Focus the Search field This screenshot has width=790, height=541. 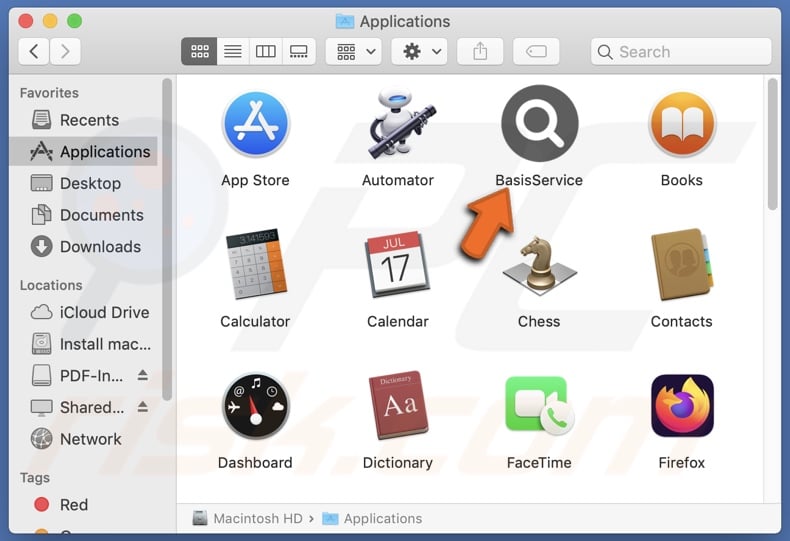[681, 51]
